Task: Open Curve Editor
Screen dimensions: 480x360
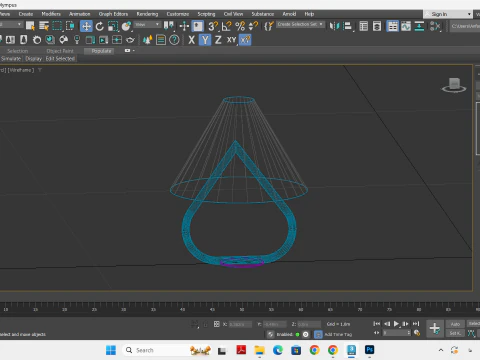Action: pos(406,26)
